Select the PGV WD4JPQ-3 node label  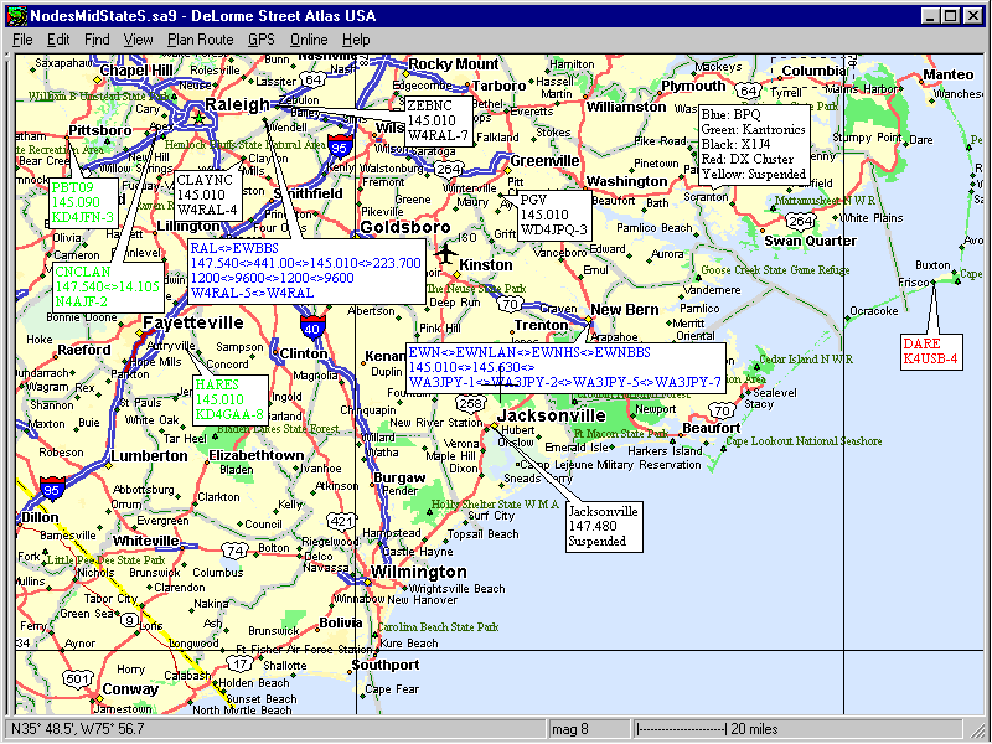(x=554, y=215)
